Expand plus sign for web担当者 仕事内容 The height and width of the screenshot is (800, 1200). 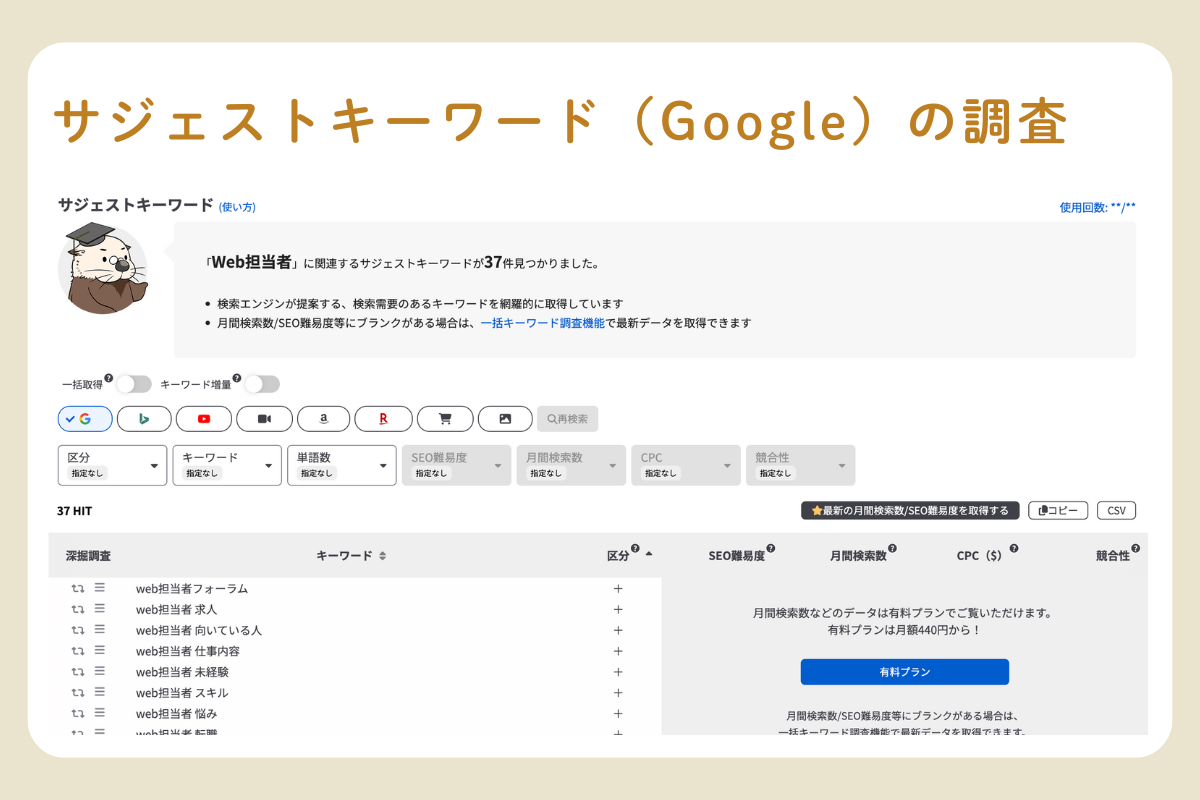tap(618, 651)
